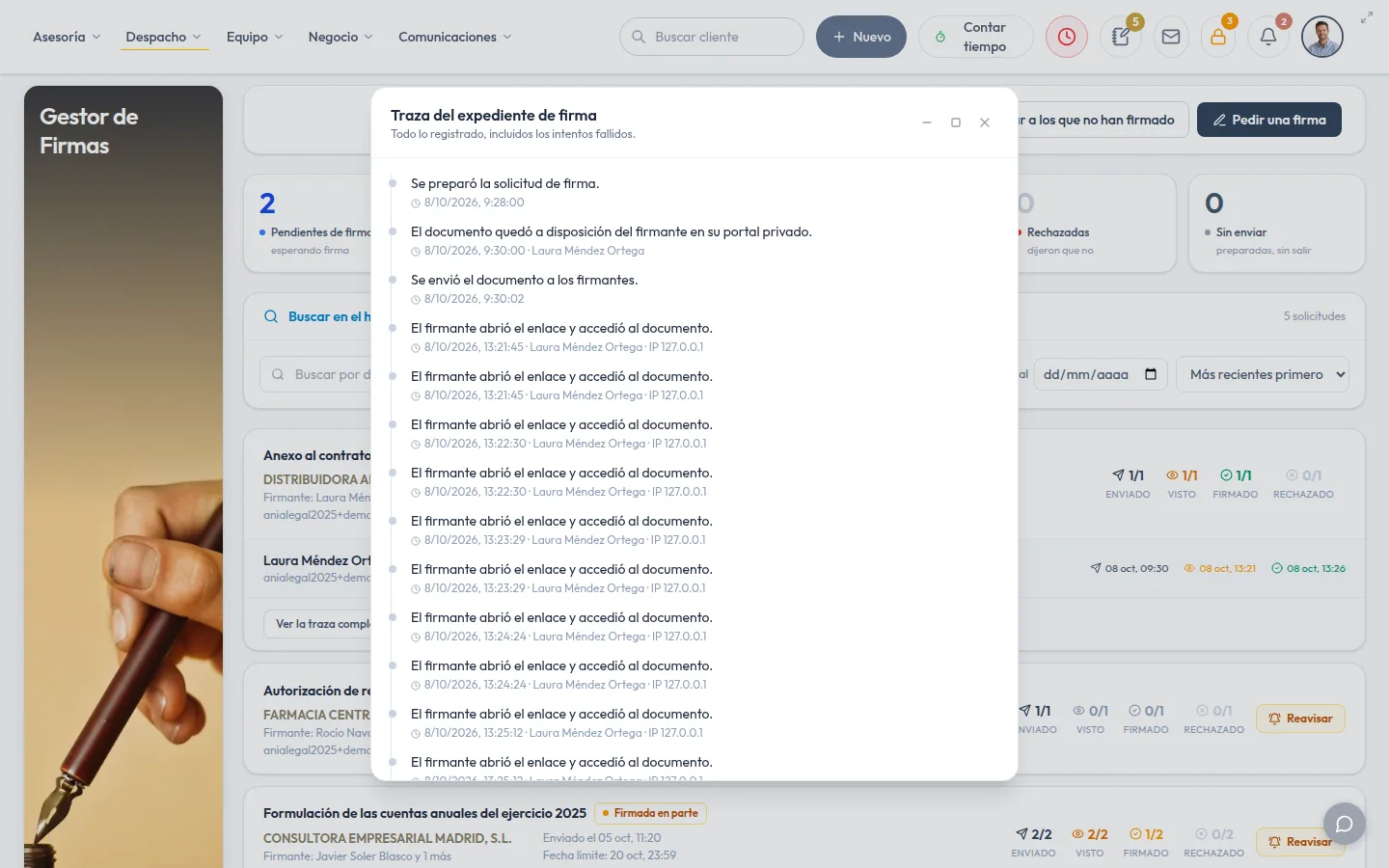Click the Buscar cliente search field

(712, 37)
